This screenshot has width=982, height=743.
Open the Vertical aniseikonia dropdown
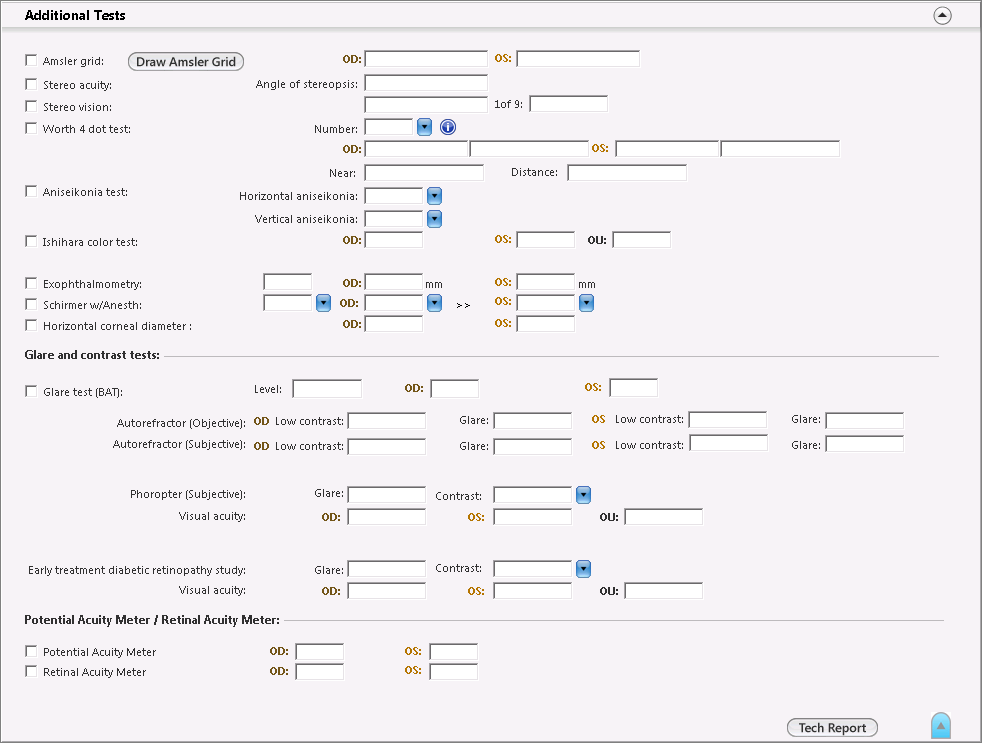(x=434, y=219)
